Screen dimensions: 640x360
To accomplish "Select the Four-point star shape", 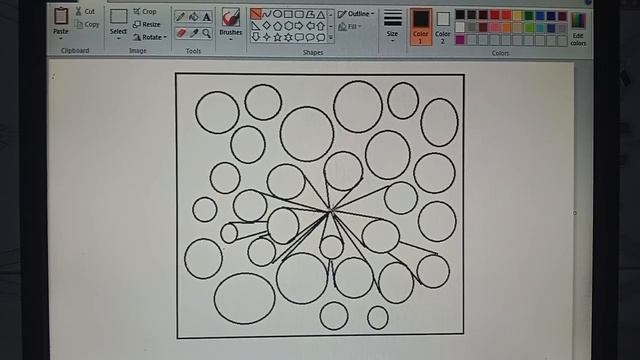I will point(267,37).
